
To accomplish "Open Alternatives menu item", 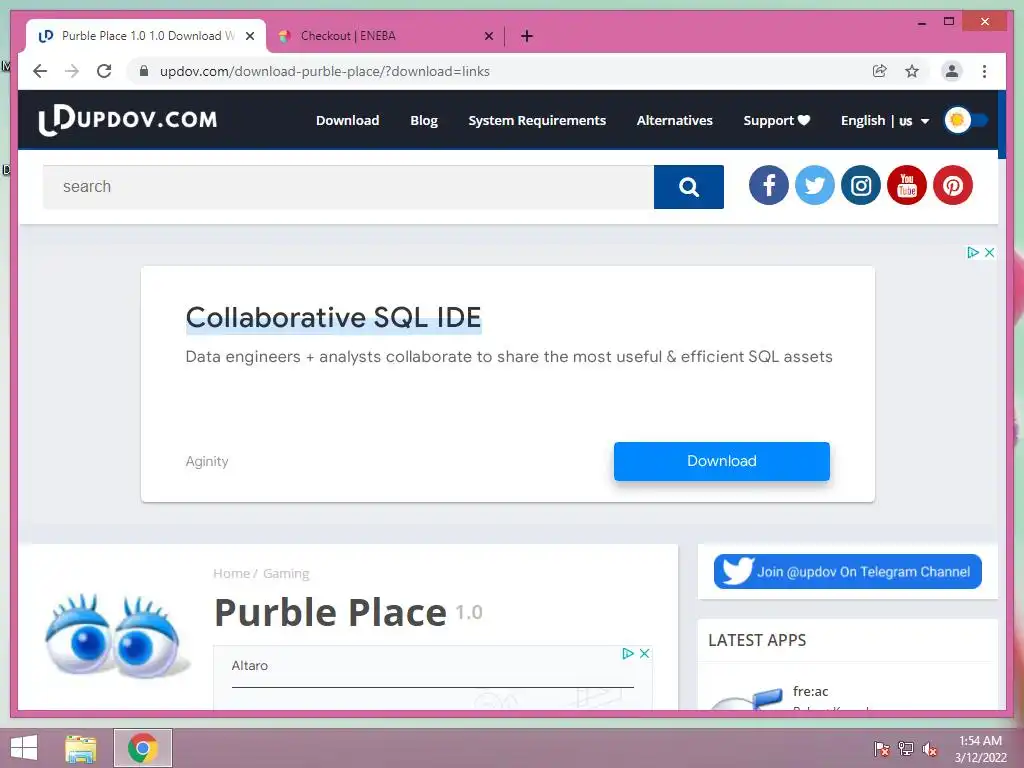I will click(x=675, y=120).
